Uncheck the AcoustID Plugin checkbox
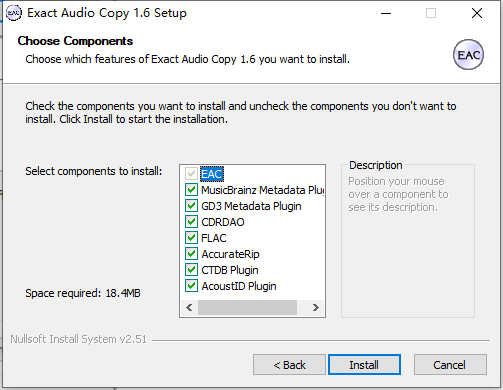Viewport: 503px width, 390px height. [x=191, y=286]
